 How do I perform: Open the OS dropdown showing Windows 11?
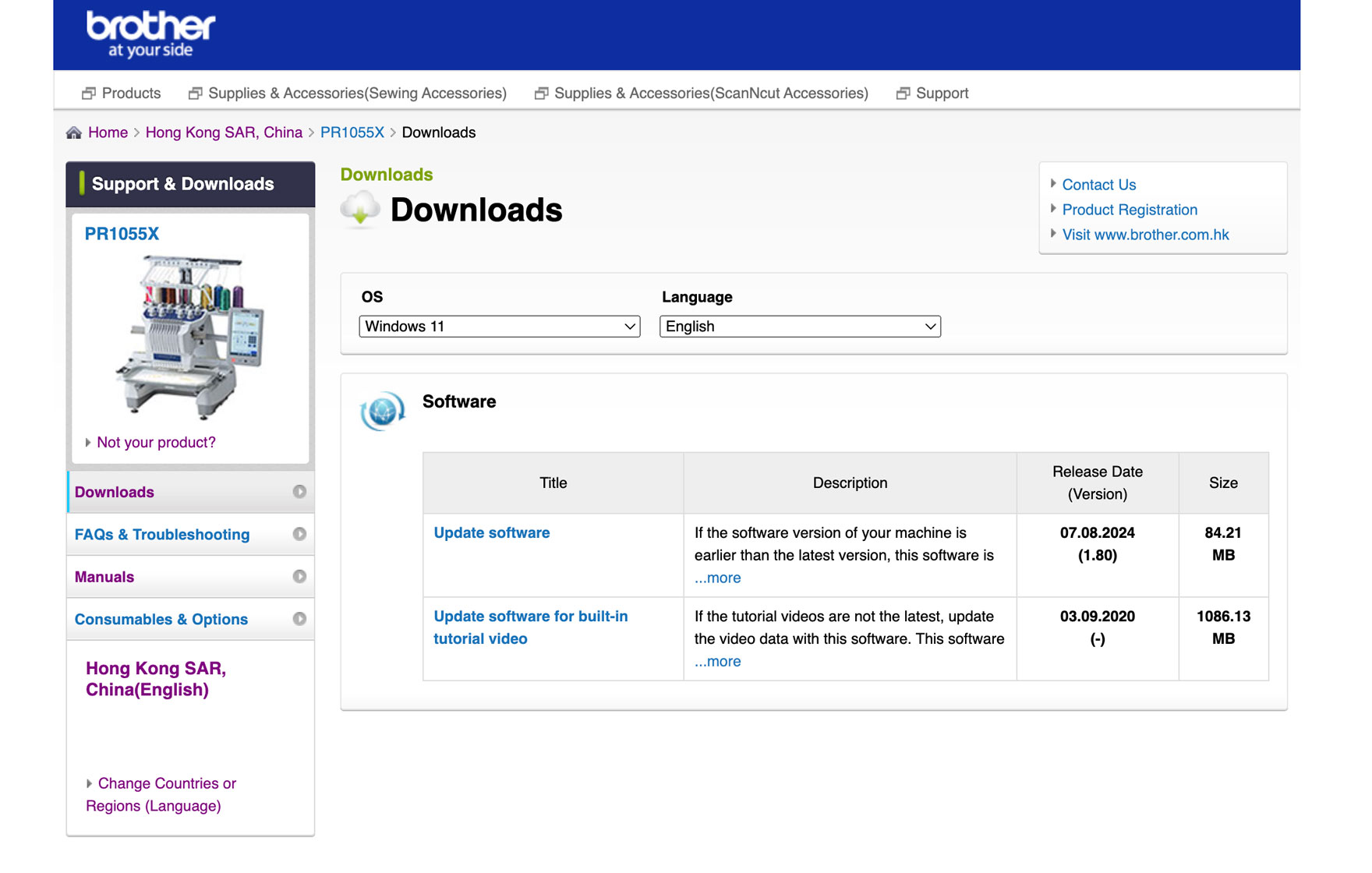coord(500,327)
